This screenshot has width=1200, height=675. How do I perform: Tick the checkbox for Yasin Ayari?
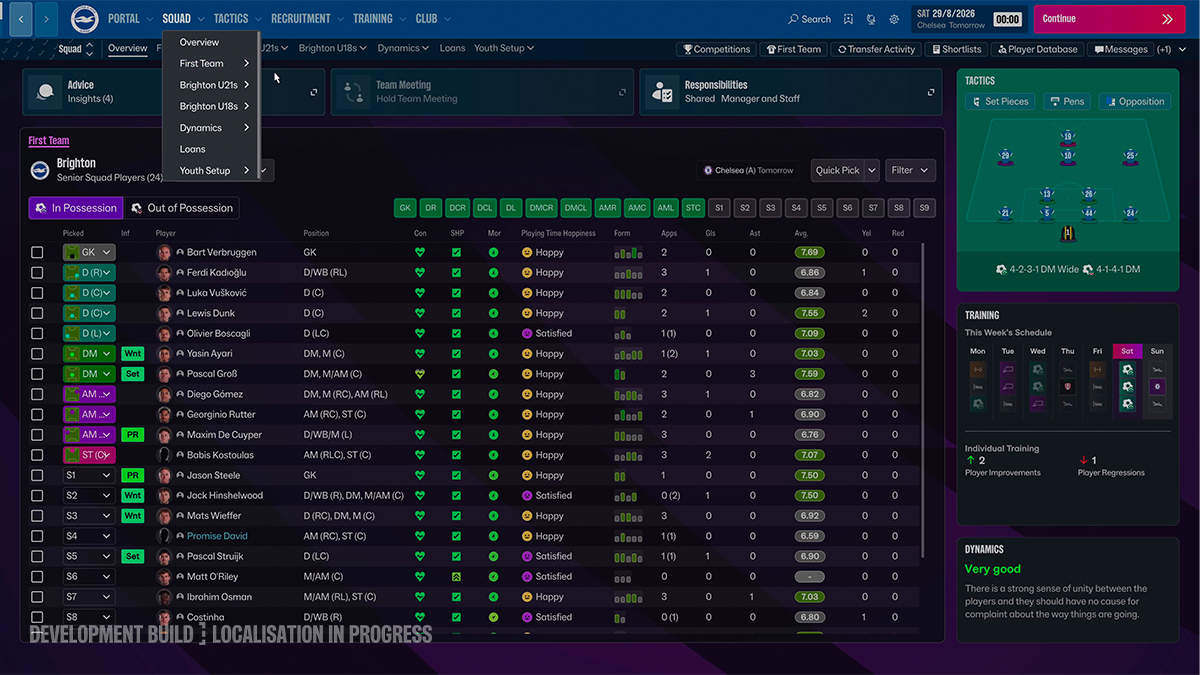tap(37, 354)
